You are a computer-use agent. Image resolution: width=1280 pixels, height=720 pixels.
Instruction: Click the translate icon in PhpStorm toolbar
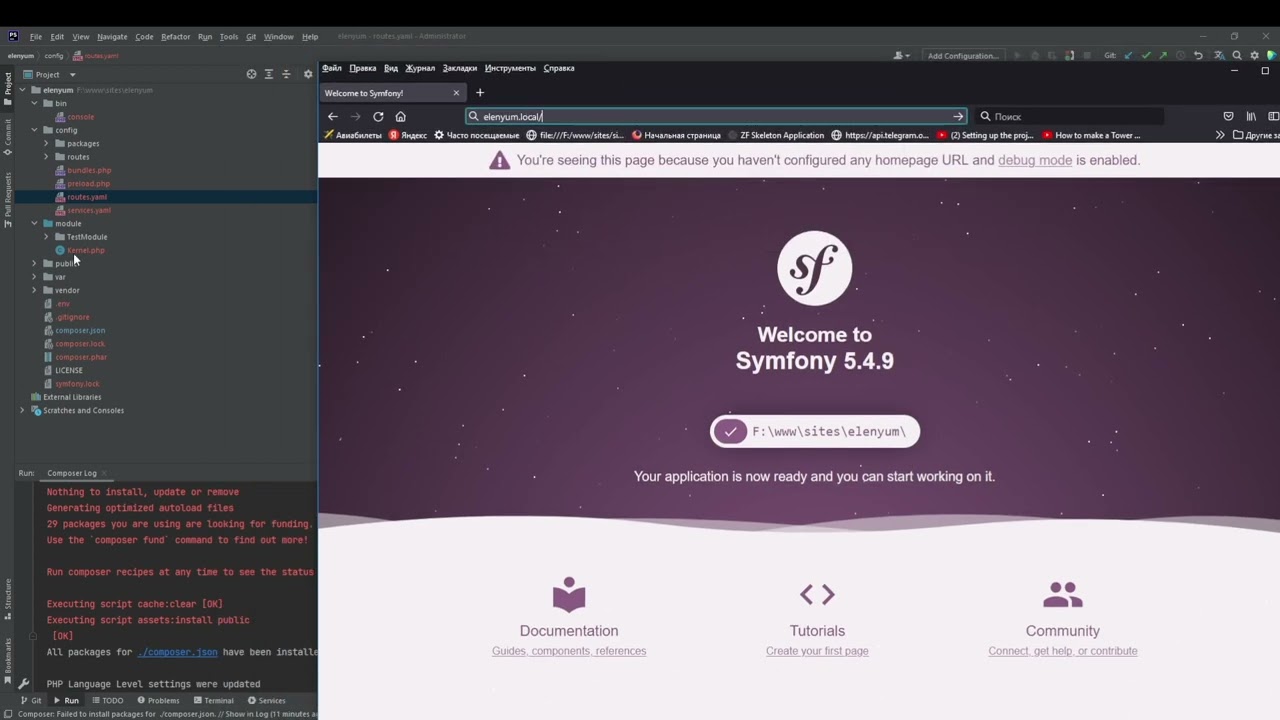(x=1219, y=56)
